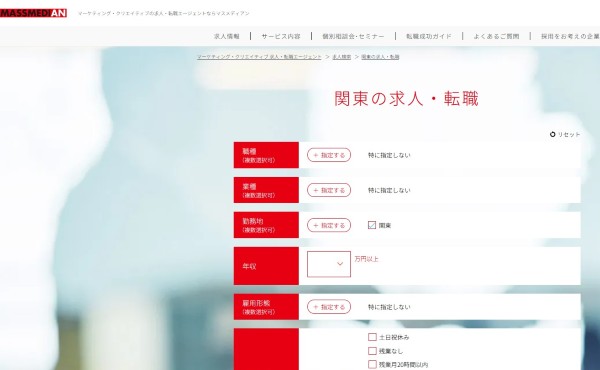Viewport: 600px width, 370px height.
Task: Click the 関東の求人・転職 page heading
Action: coord(406,99)
